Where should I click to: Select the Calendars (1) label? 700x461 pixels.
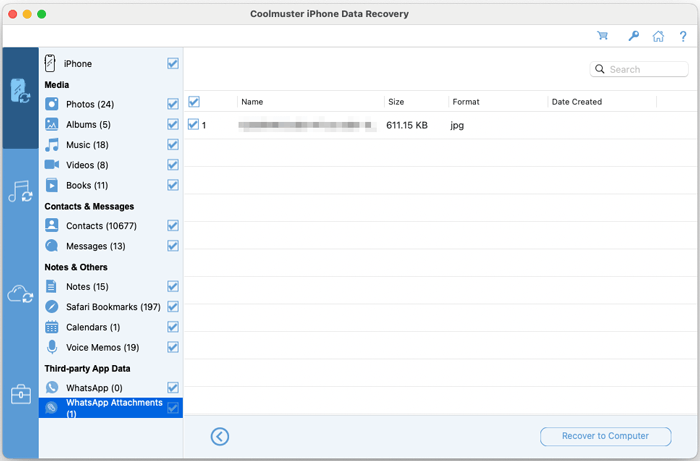tap(93, 327)
